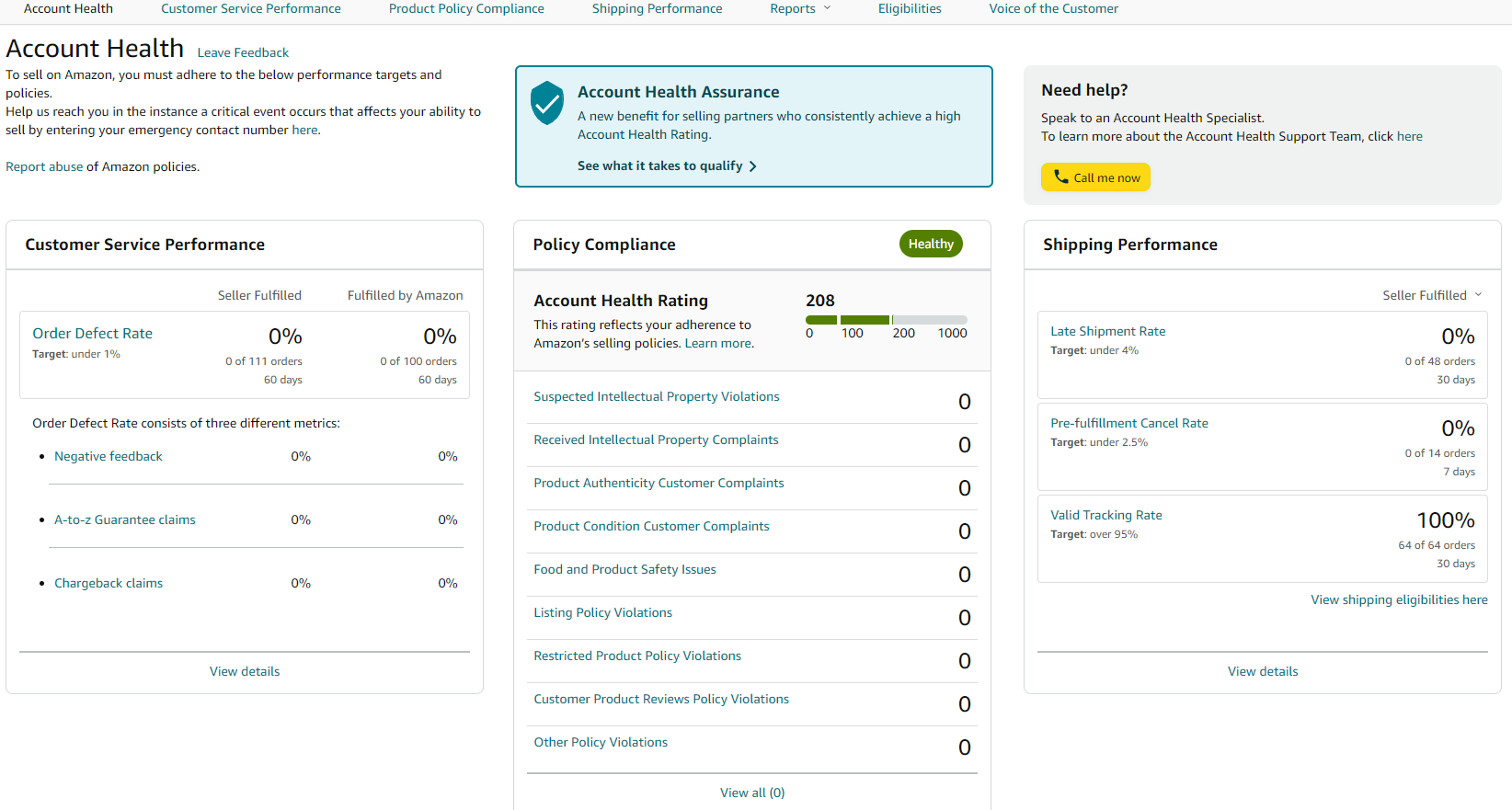Select the Eligibilities tab
Image resolution: width=1512 pixels, height=810 pixels.
[x=910, y=8]
